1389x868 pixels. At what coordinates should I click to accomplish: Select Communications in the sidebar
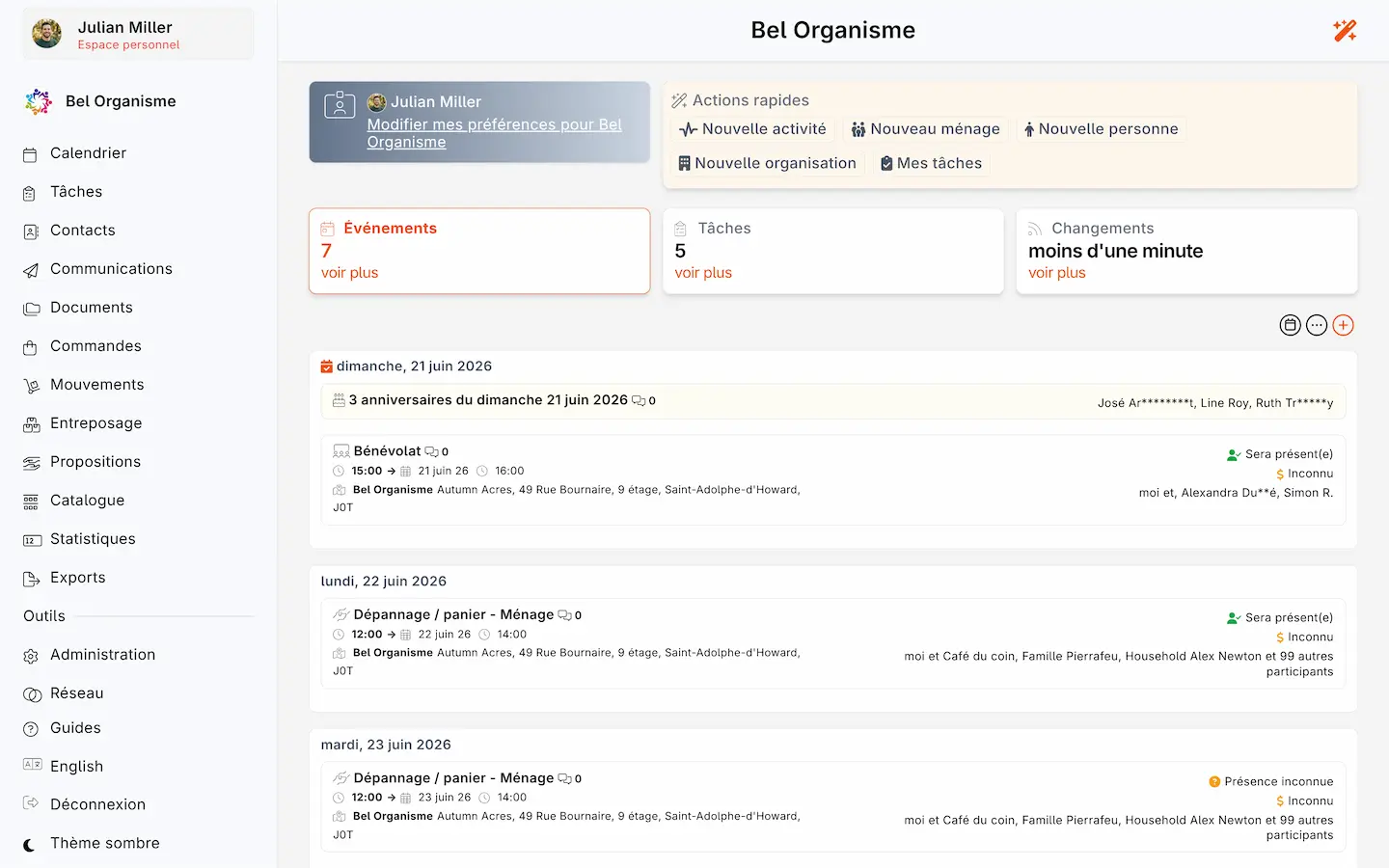[111, 269]
